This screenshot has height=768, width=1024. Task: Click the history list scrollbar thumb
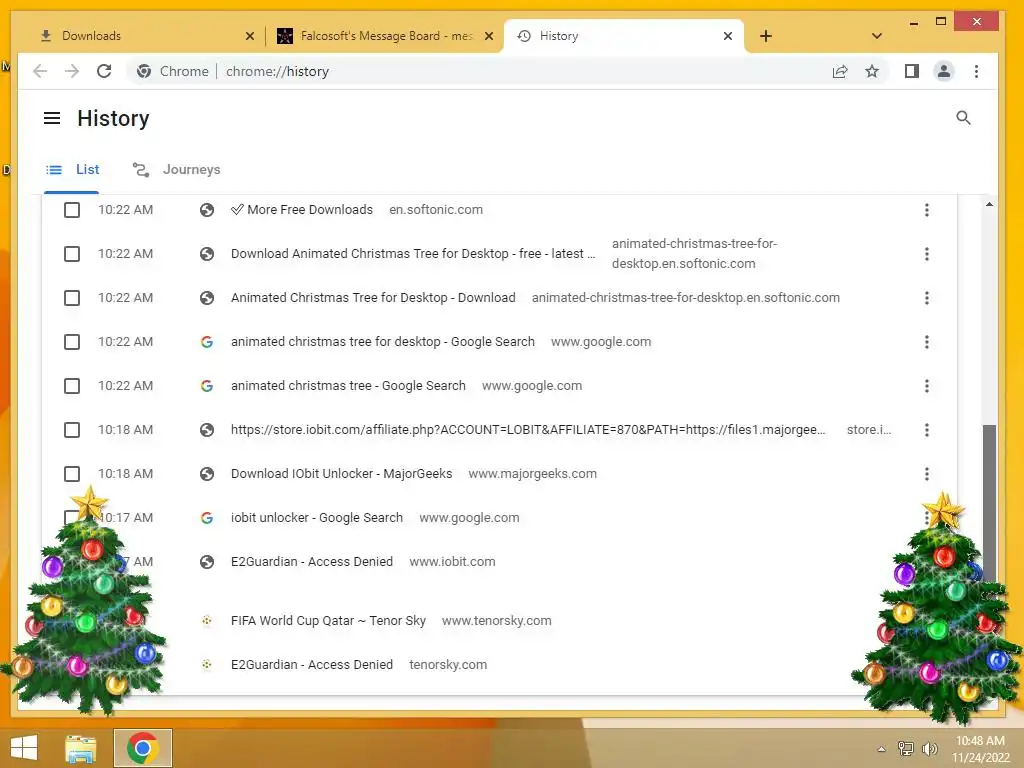click(x=989, y=503)
